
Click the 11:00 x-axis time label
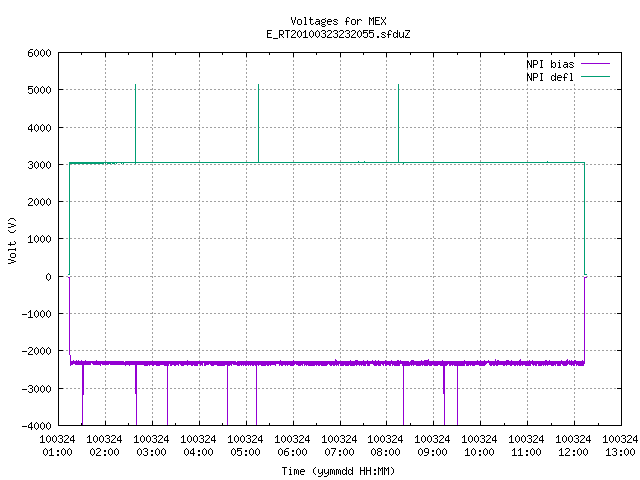pos(526,452)
